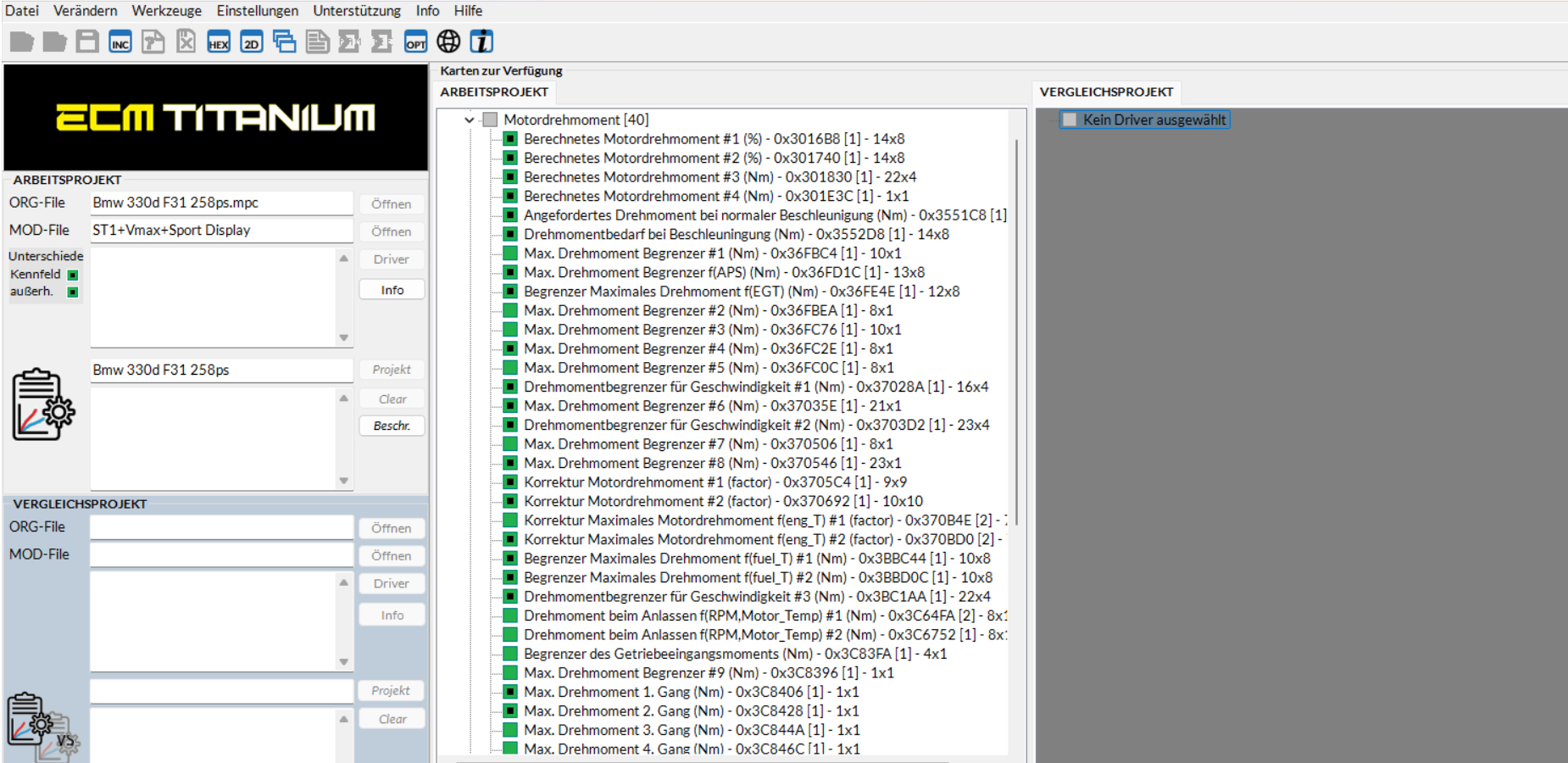Click the Info button in Arbeitsprojekt
This screenshot has height=763, width=1568.
click(392, 290)
